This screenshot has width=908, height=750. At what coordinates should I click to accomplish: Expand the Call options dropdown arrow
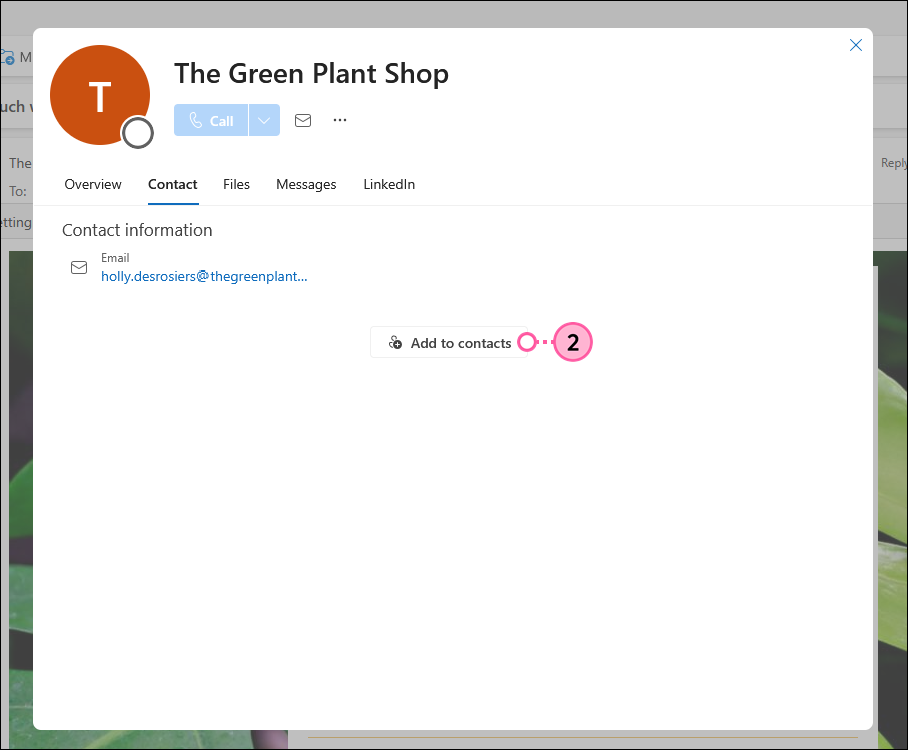264,120
